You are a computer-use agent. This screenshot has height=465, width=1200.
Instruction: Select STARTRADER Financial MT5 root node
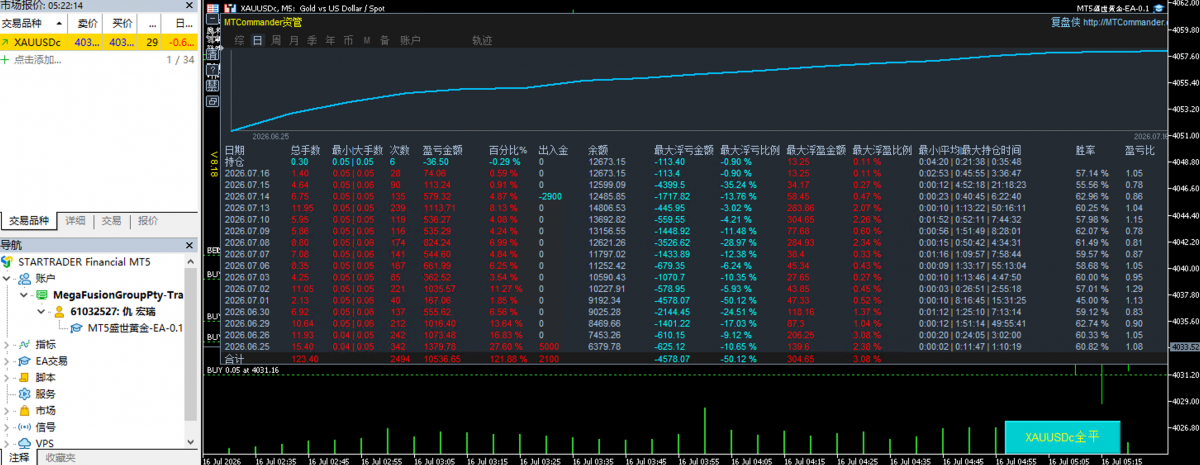(84, 262)
